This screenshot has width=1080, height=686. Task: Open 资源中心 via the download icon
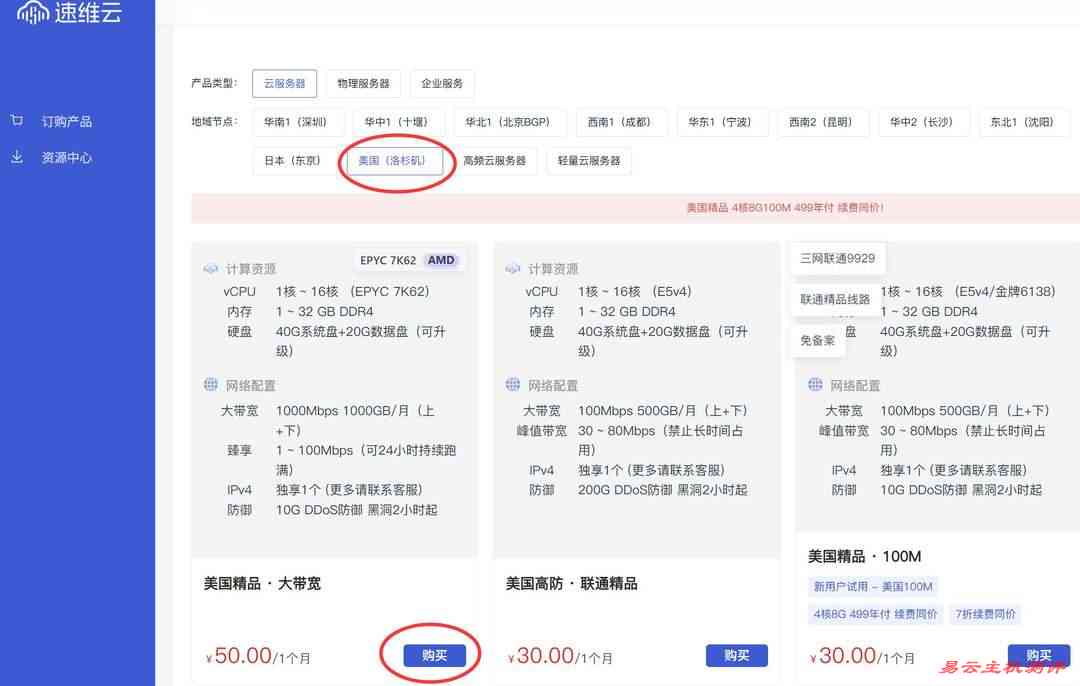pos(16,157)
